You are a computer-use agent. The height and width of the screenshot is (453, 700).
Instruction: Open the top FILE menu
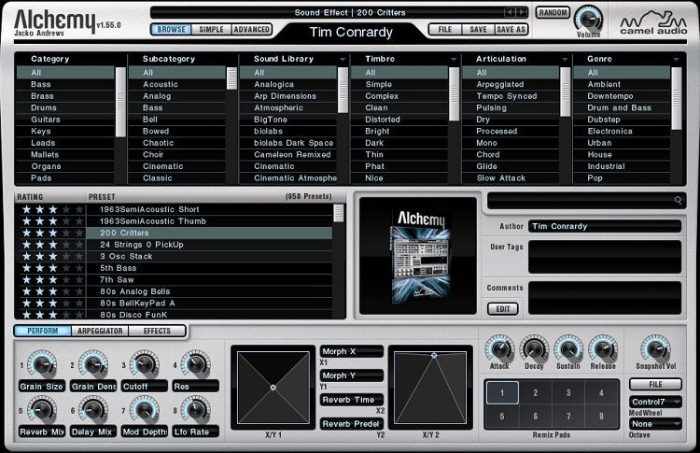click(x=446, y=30)
